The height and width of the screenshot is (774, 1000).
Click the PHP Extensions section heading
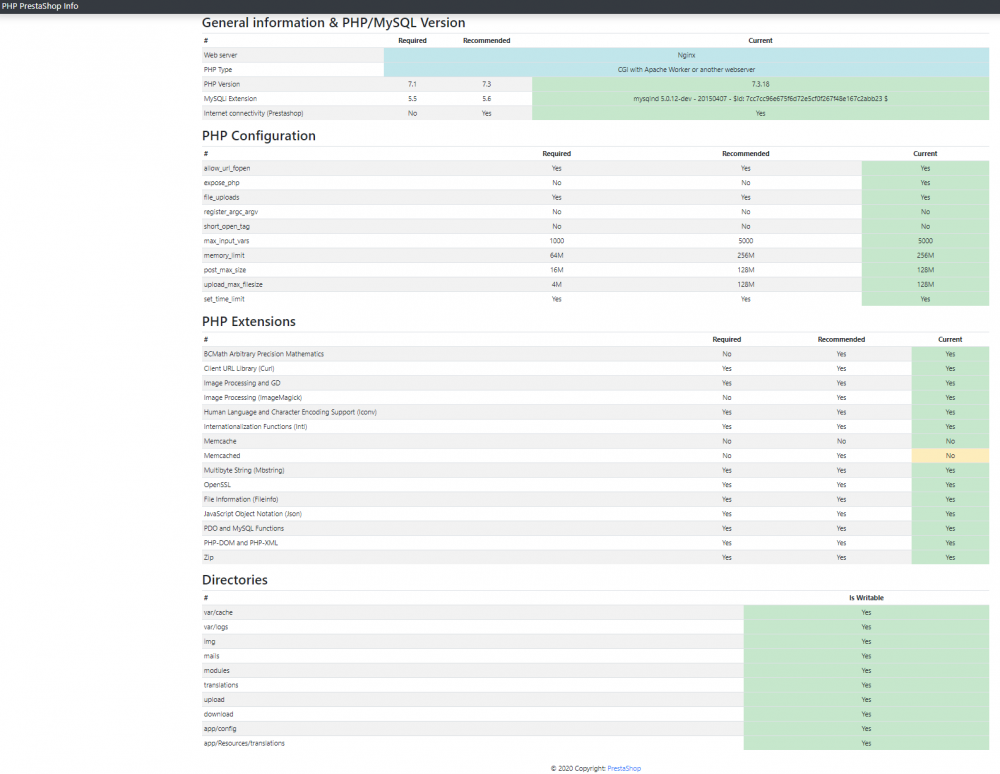(248, 322)
